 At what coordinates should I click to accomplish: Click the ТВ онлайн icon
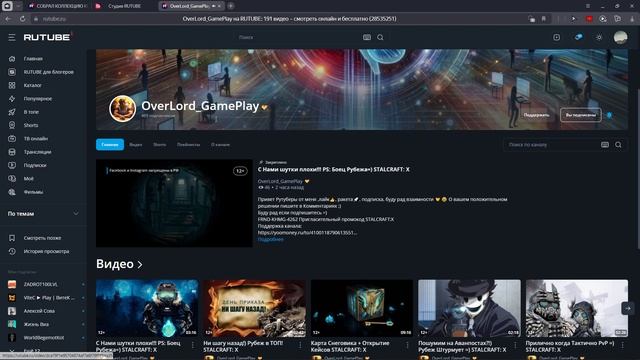pyautogui.click(x=12, y=138)
